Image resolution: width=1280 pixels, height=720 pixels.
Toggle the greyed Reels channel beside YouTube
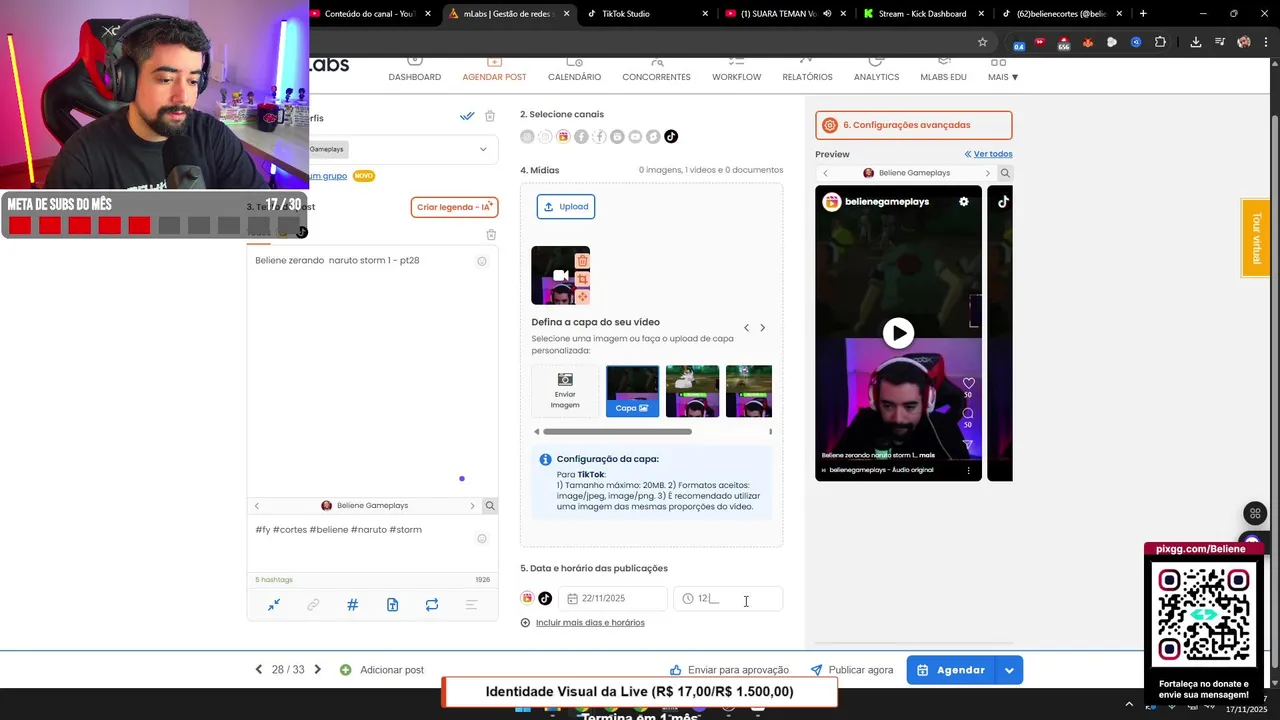tap(617, 137)
